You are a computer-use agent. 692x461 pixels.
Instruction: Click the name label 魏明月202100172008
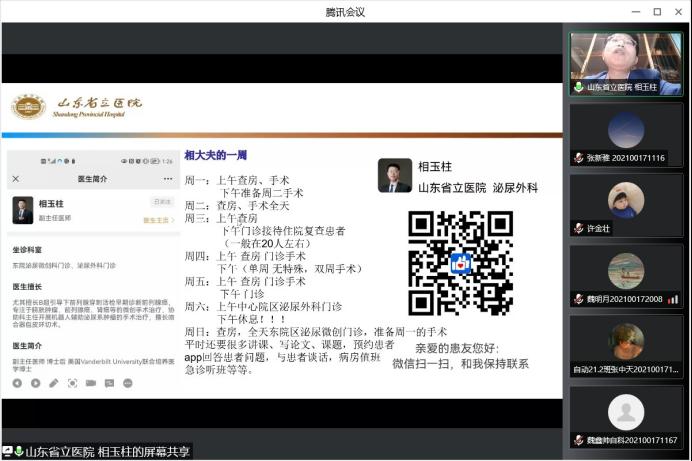tap(624, 299)
